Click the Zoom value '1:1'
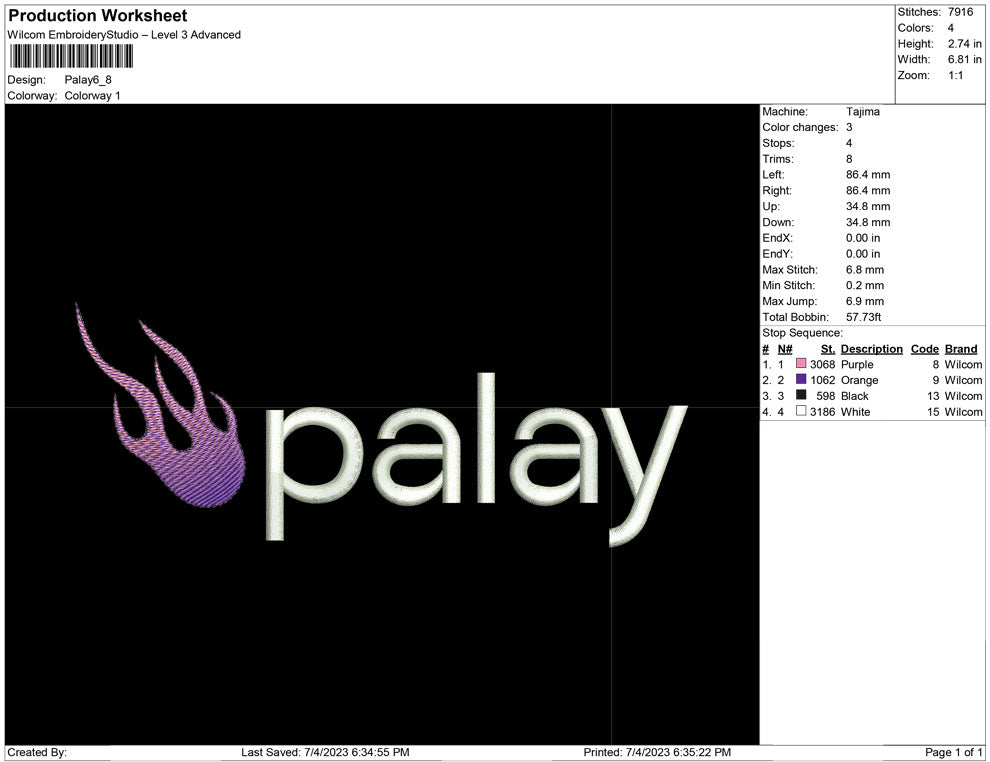990x762 pixels. [x=955, y=75]
